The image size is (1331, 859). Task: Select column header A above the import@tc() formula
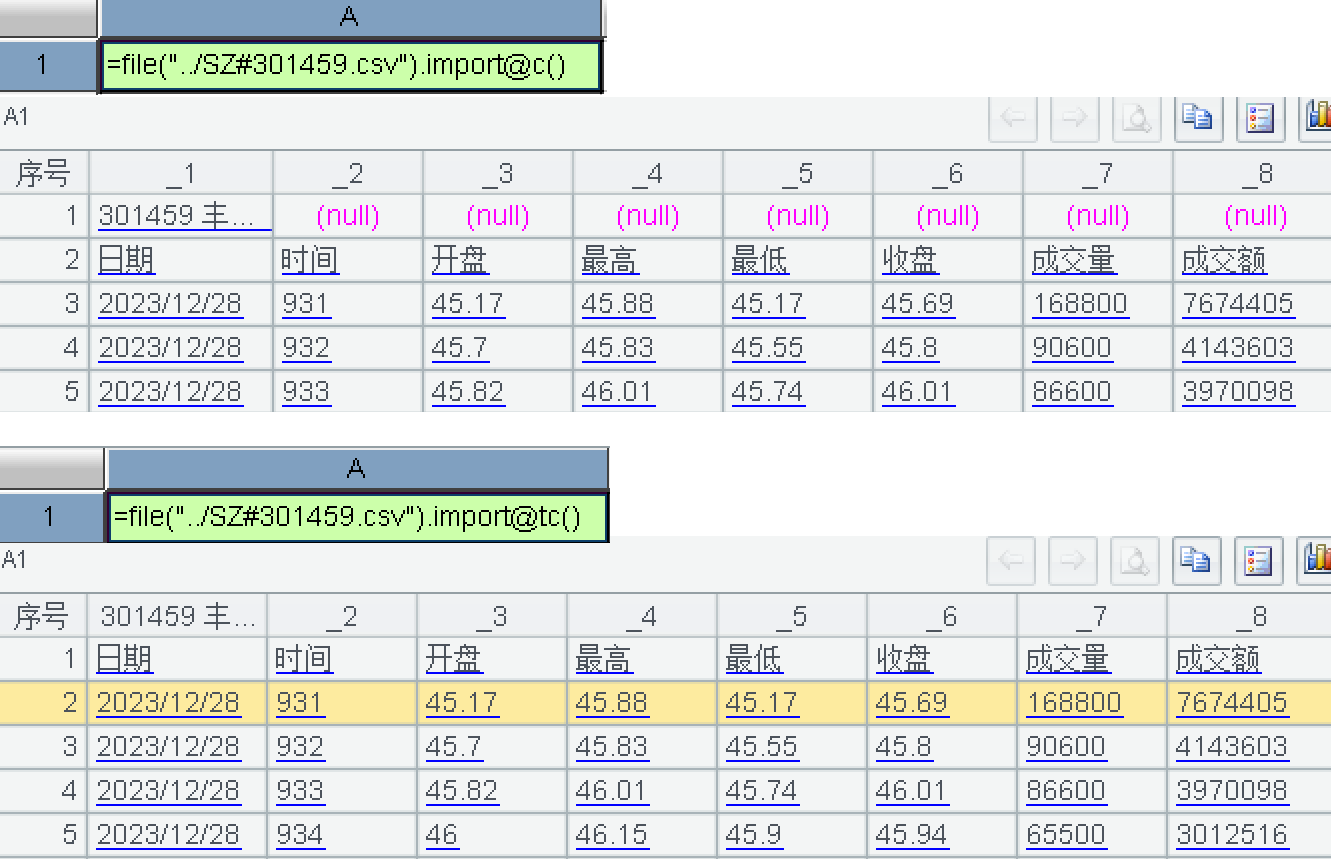[357, 467]
